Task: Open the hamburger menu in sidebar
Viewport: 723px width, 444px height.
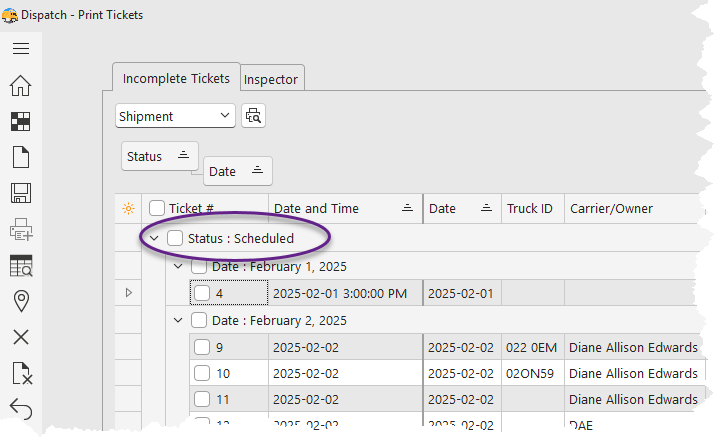Action: tap(20, 48)
